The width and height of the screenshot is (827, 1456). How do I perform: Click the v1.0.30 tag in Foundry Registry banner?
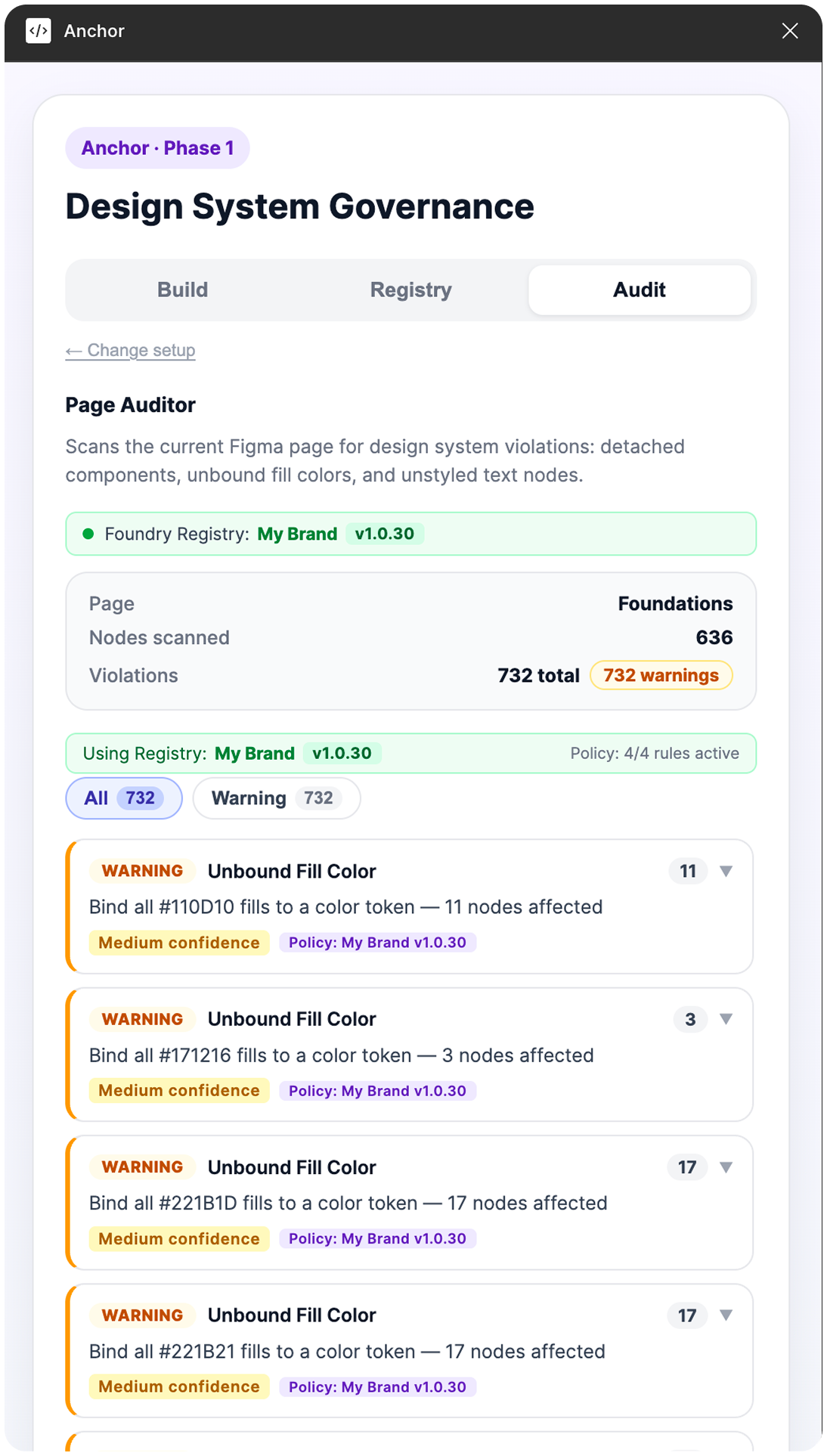click(385, 534)
